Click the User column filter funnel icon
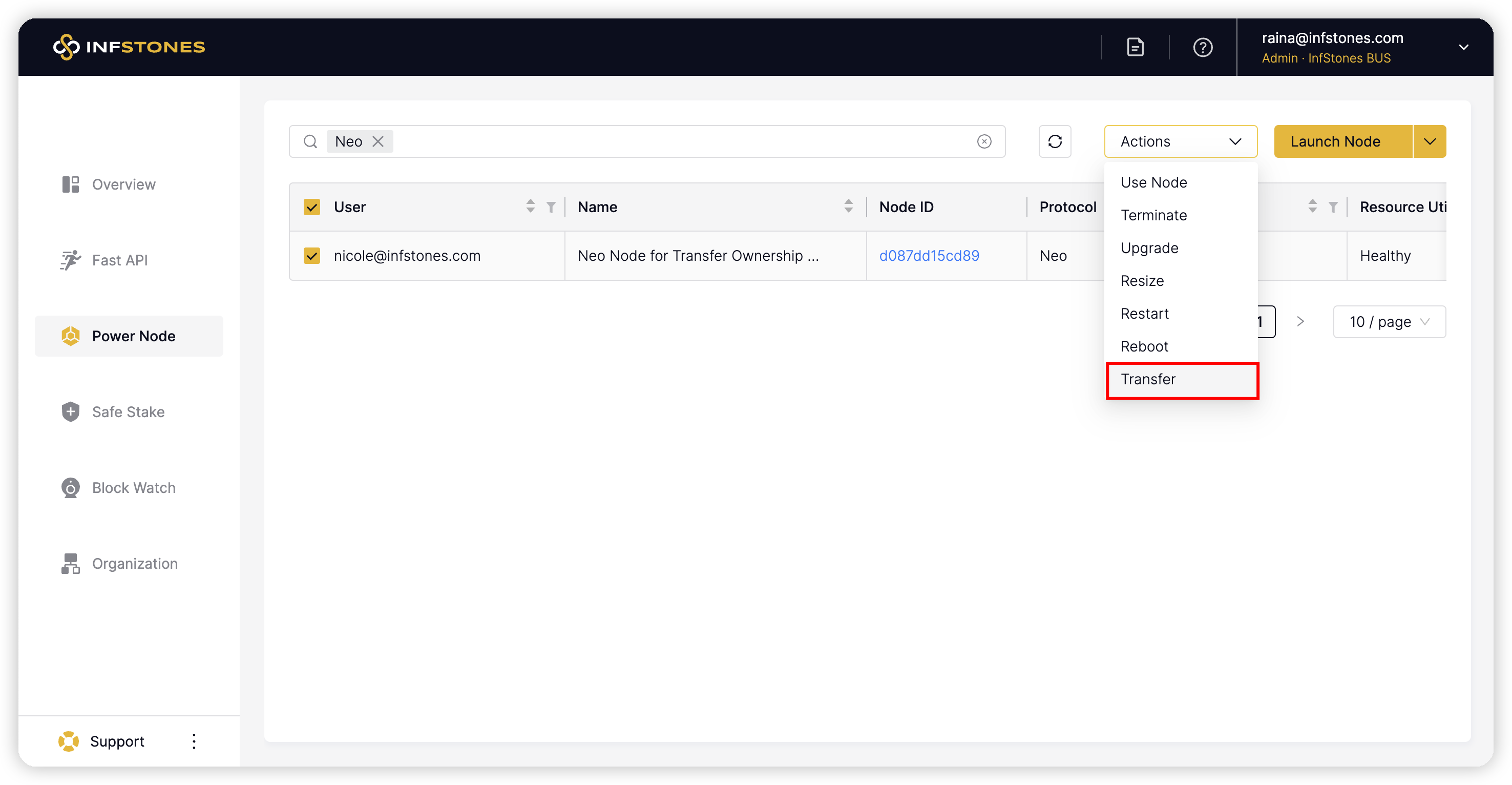The image size is (1512, 785). point(551,206)
